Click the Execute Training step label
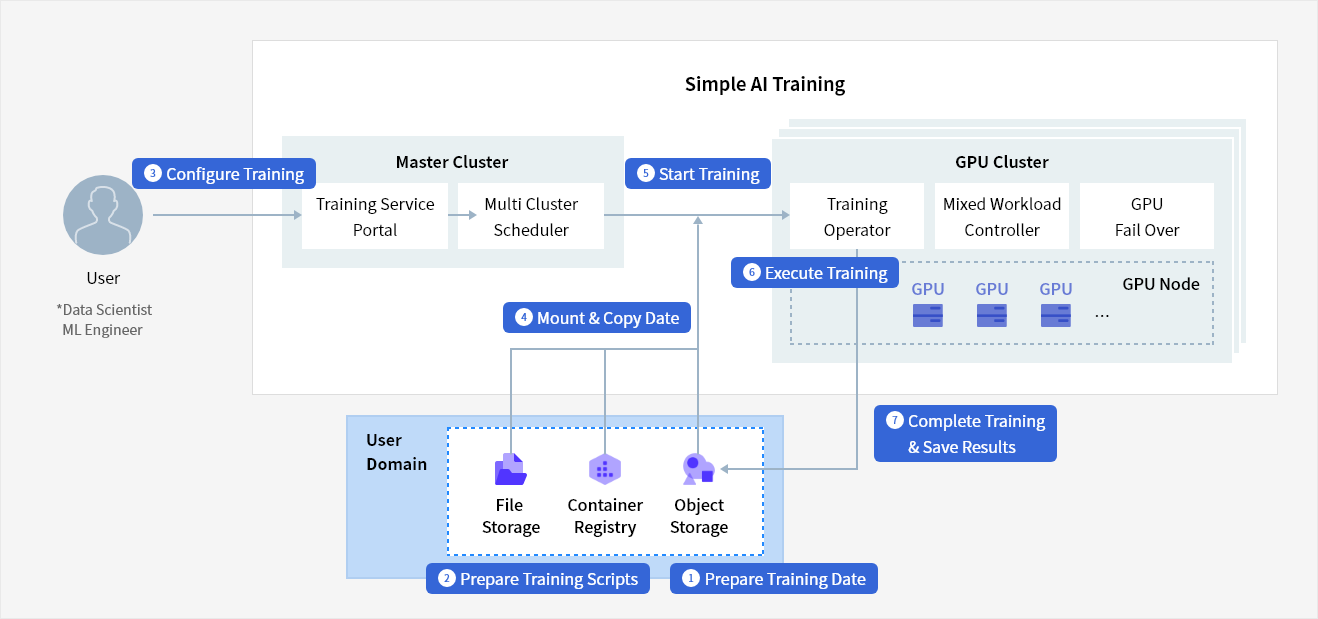The image size is (1318, 619). [814, 273]
